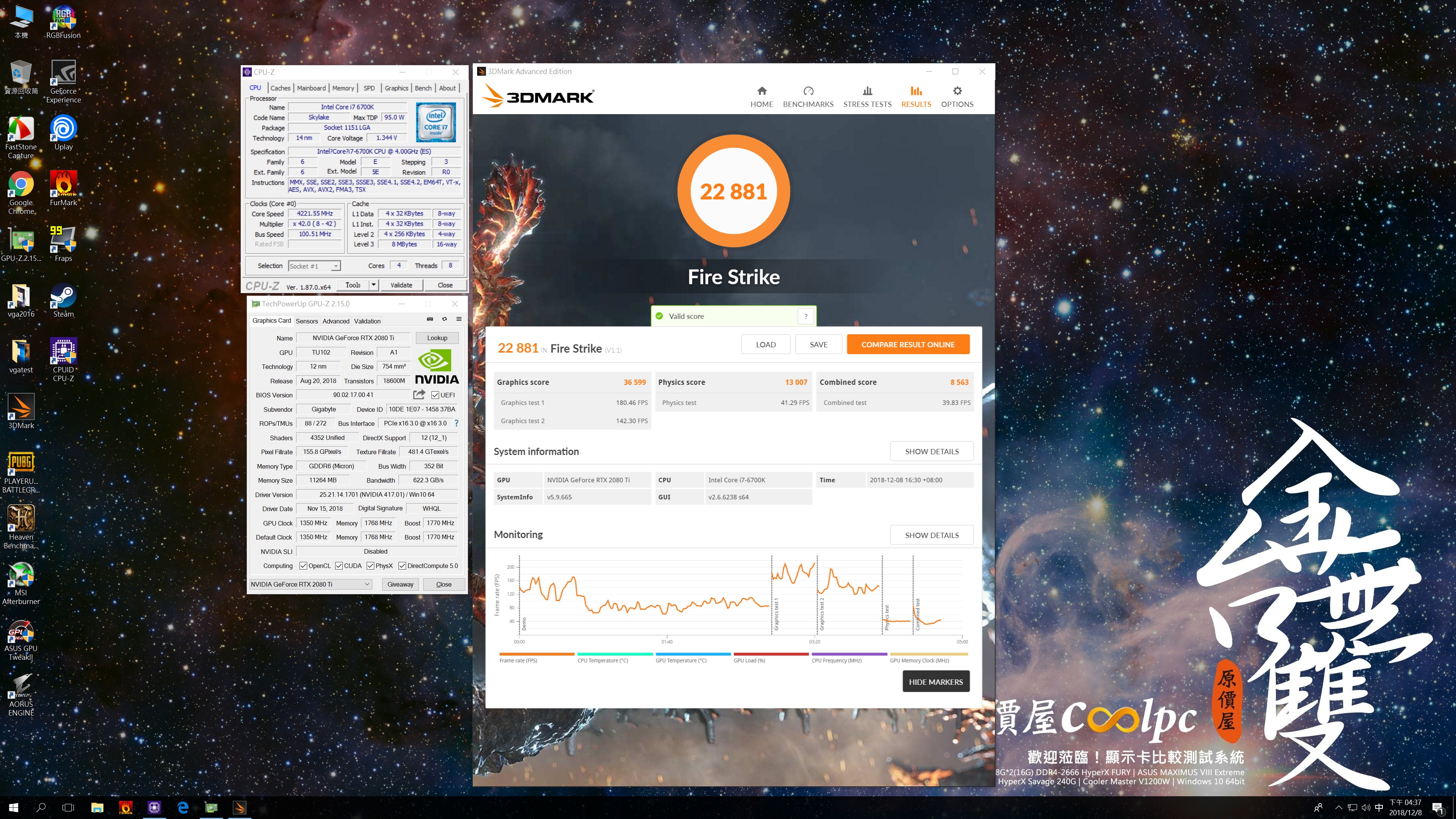Toggle the PhysX checkbox
This screenshot has width=1456, height=819.
pos(370,566)
